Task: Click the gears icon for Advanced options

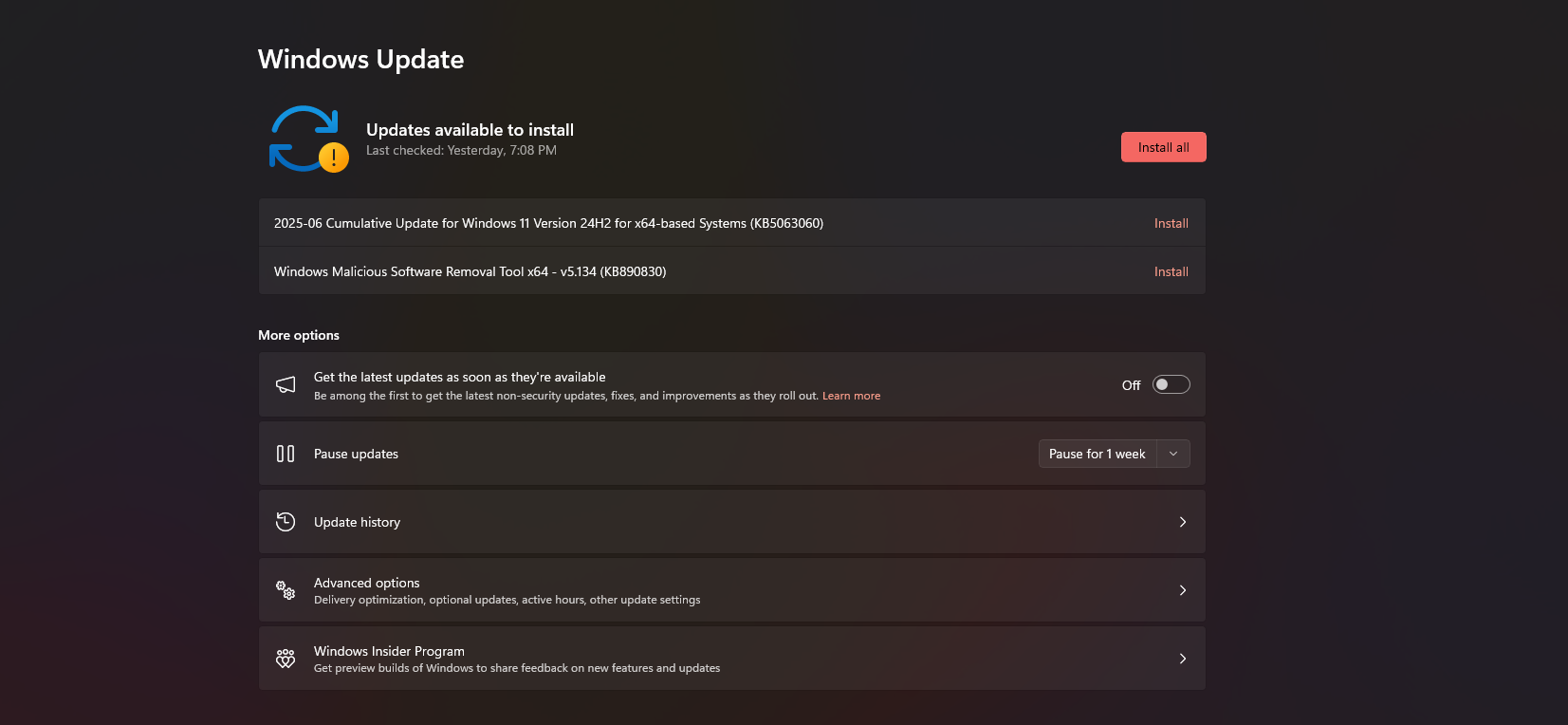Action: [x=286, y=590]
